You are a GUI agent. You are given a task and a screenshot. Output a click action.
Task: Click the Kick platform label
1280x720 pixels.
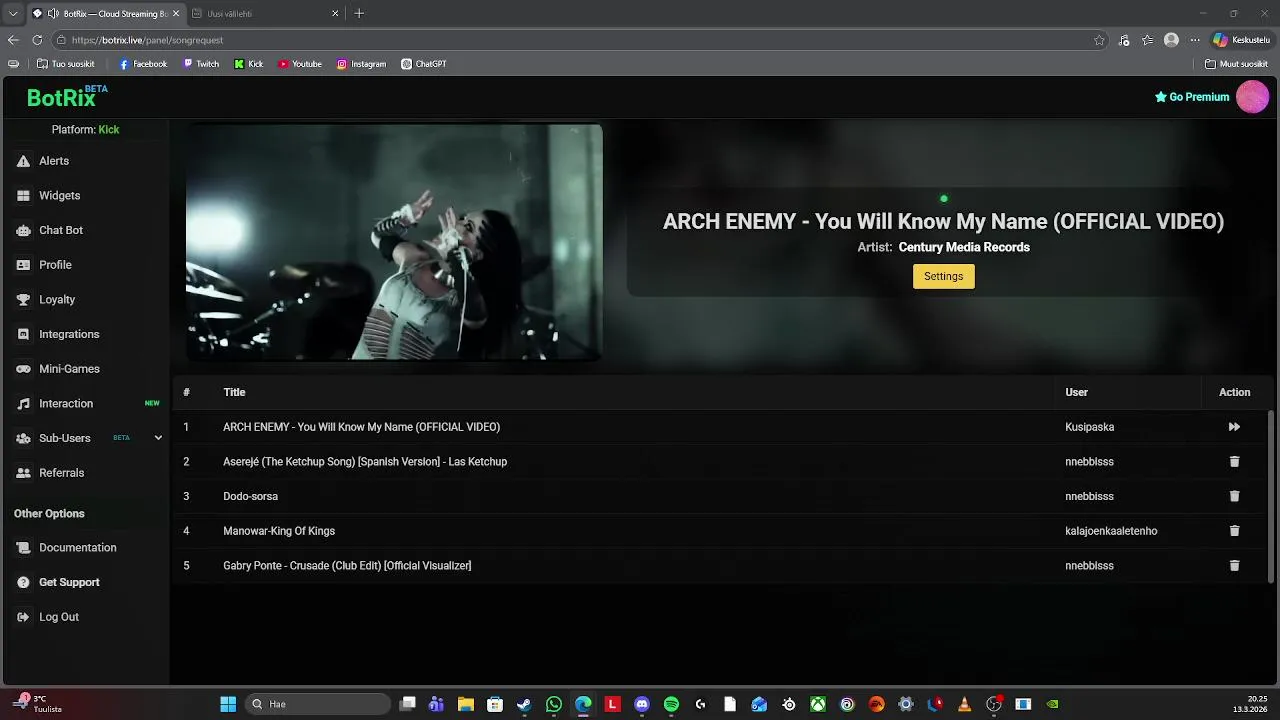point(109,130)
